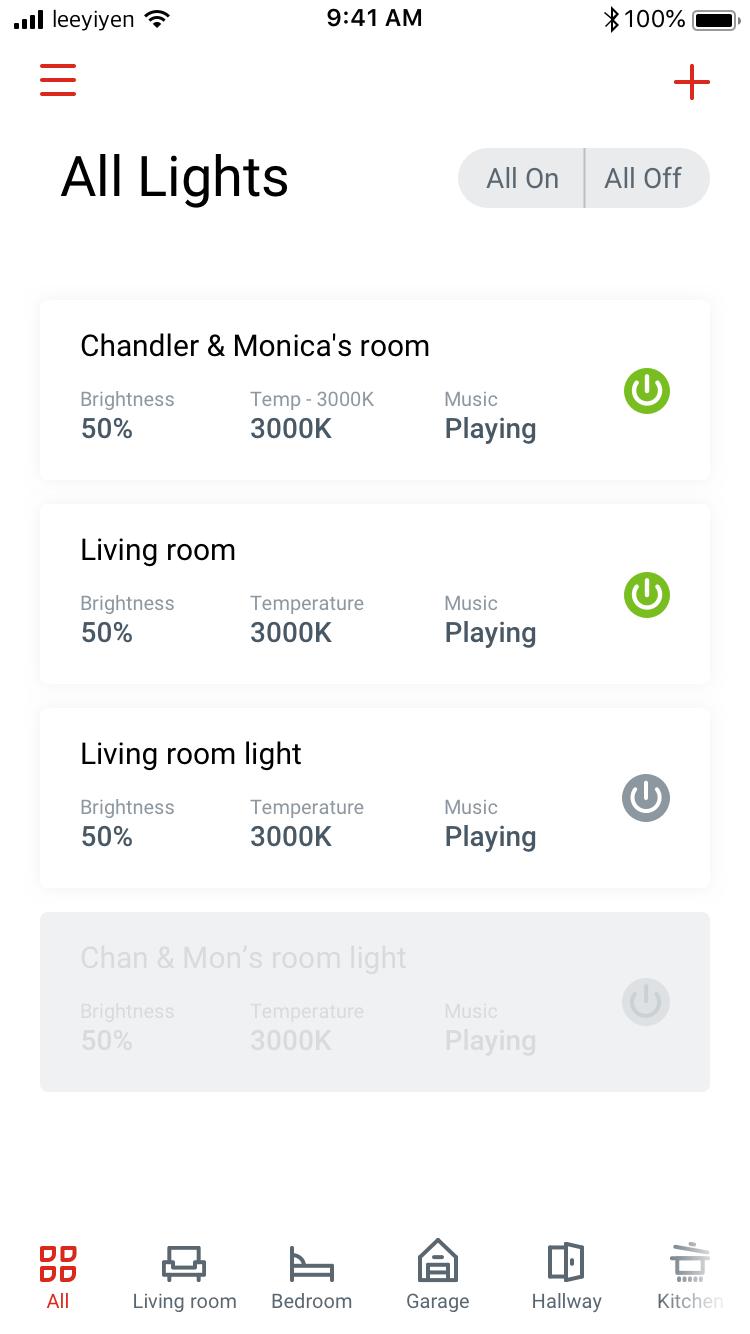The height and width of the screenshot is (1334, 750).
Task: Select the Bedroom bed icon
Action: pos(311,1264)
